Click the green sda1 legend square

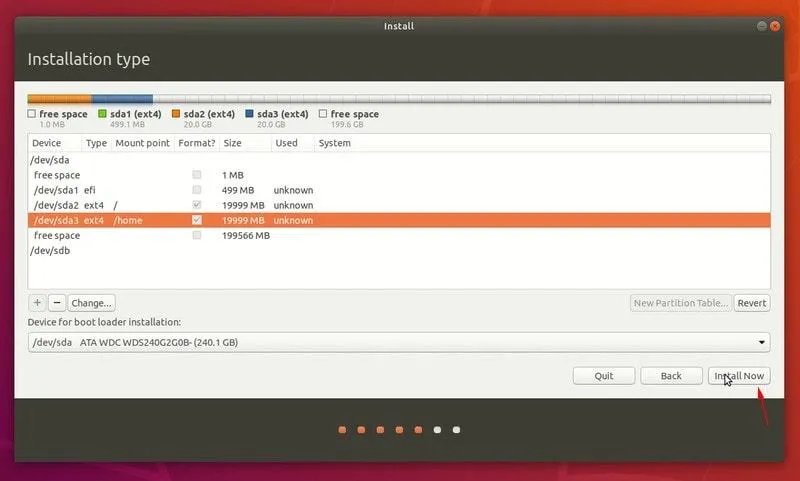click(101, 114)
